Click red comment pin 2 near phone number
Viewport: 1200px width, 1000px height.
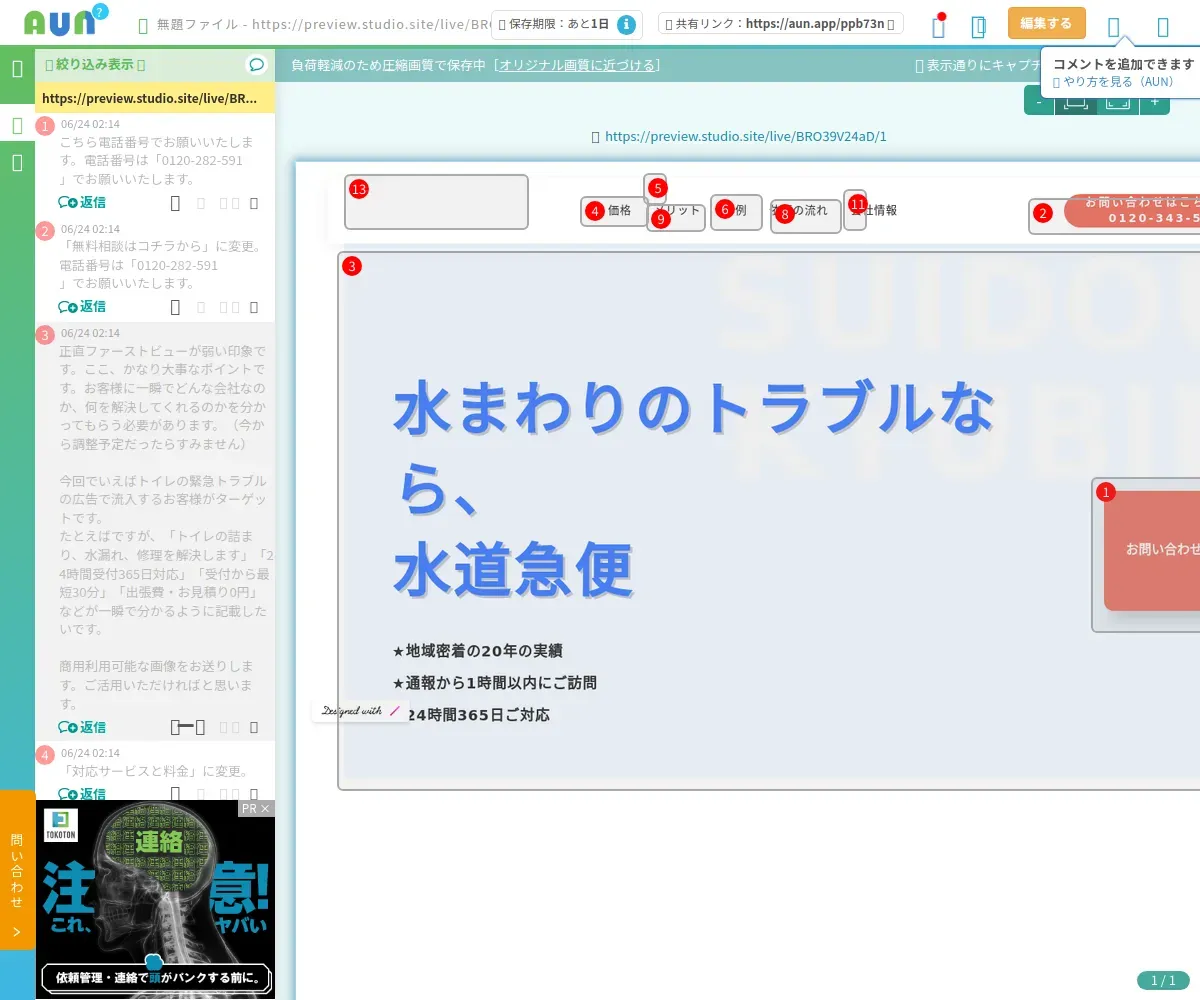tap(1043, 212)
